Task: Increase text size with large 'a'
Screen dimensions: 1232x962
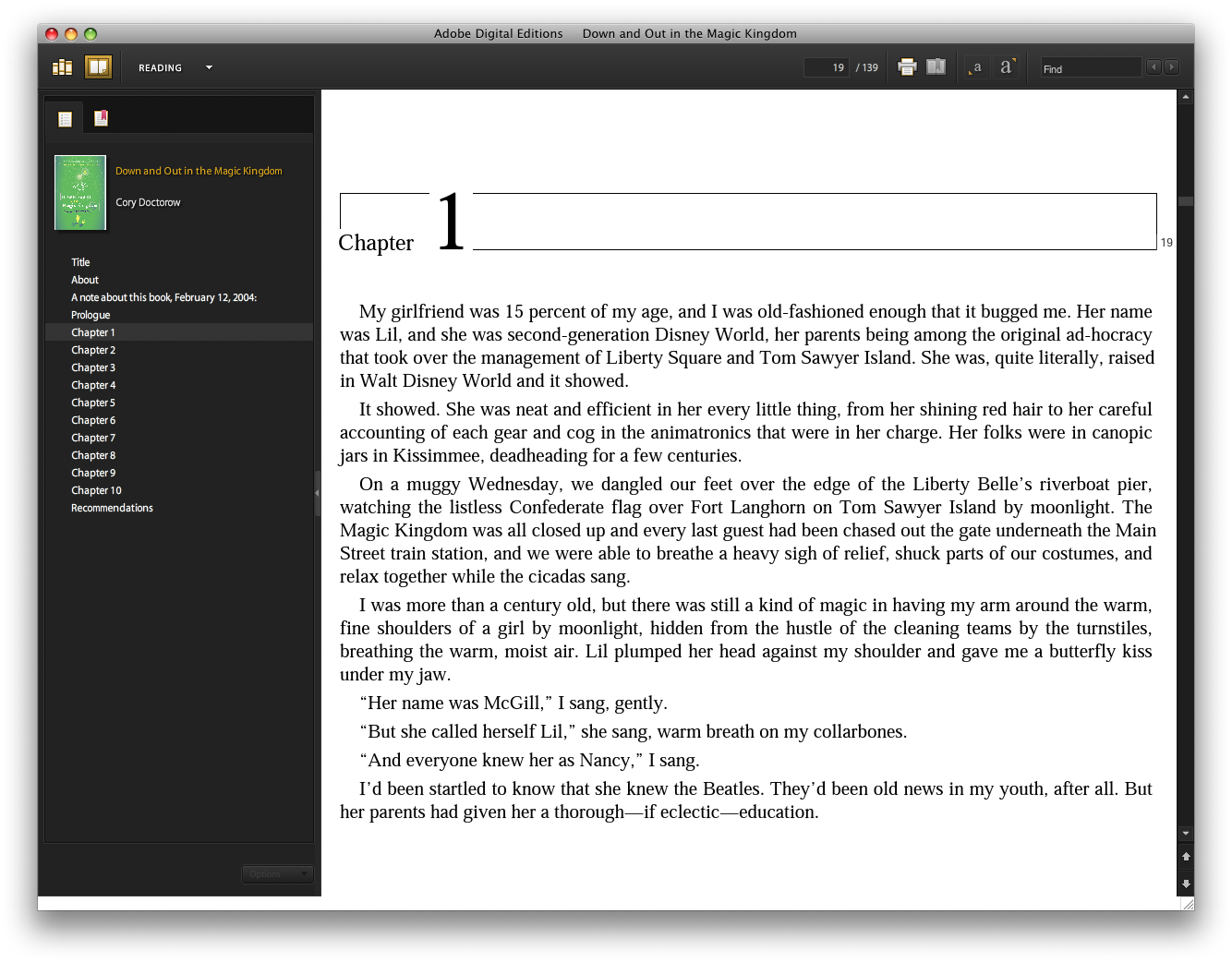Action: pos(1007,67)
